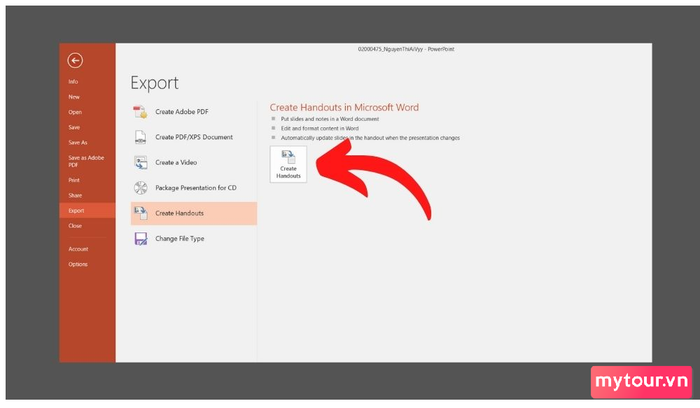Screen dimensions: 700x408
Task: Select Create a Video label
Action: pyautogui.click(x=176, y=162)
